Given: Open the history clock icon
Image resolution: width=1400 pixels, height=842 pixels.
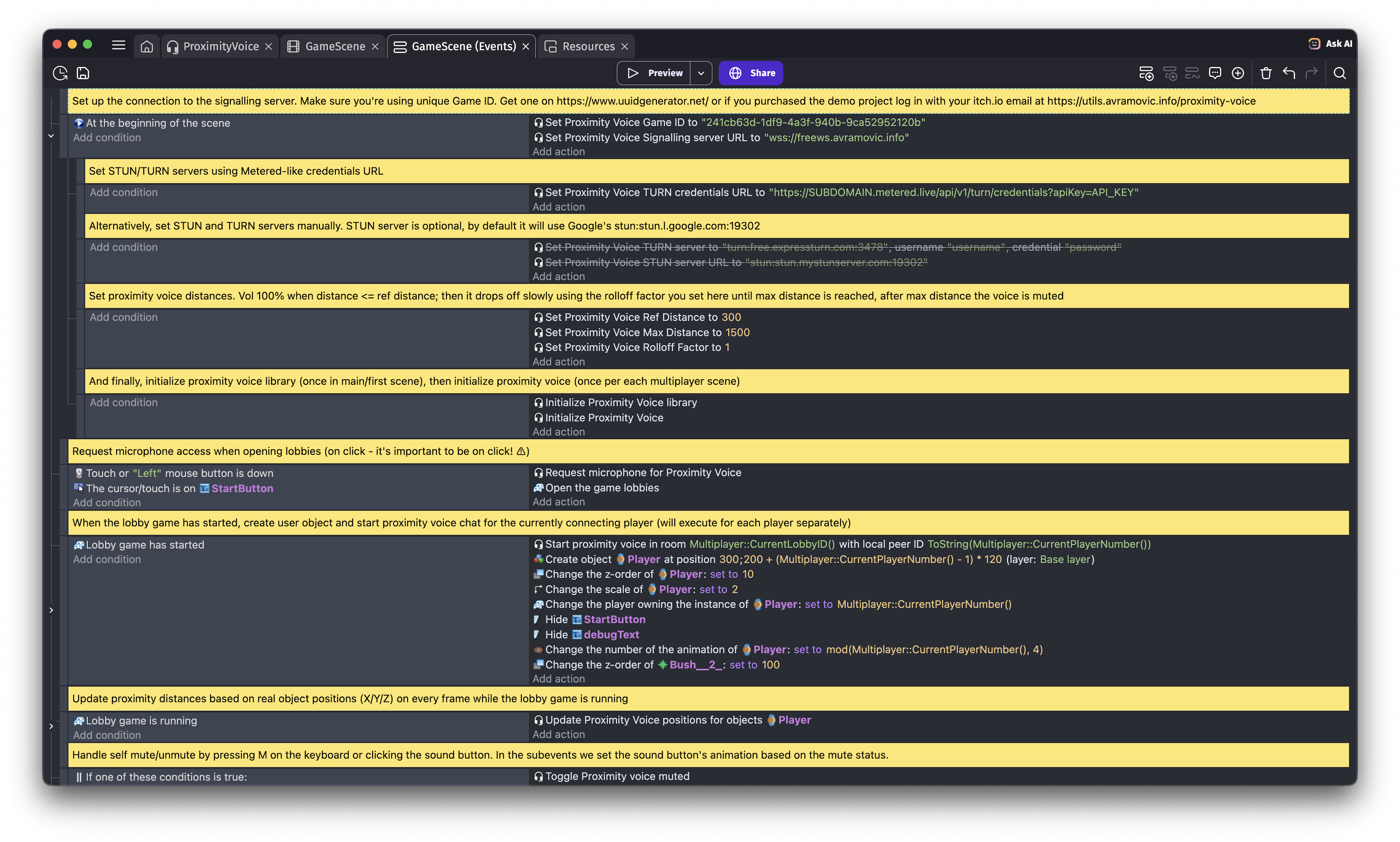Looking at the screenshot, I should coord(60,73).
